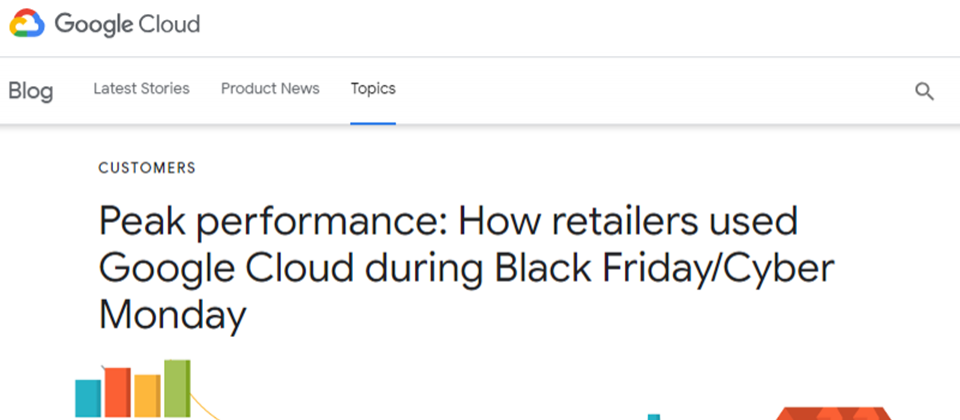Image resolution: width=960 pixels, height=420 pixels.
Task: Click the small teal shape near the bottom edge
Action: tap(654, 417)
